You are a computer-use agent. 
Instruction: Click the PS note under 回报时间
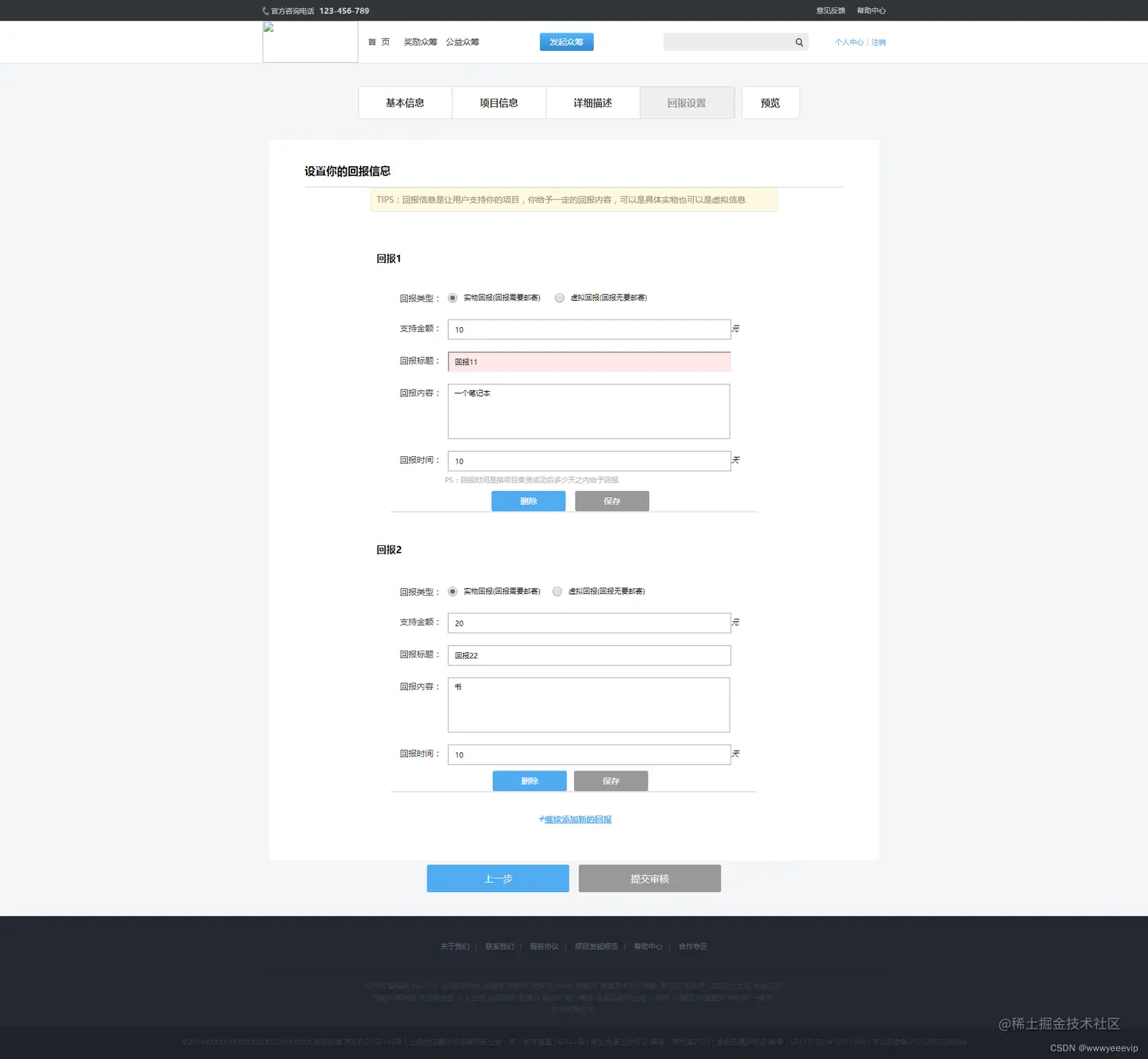pyautogui.click(x=531, y=480)
